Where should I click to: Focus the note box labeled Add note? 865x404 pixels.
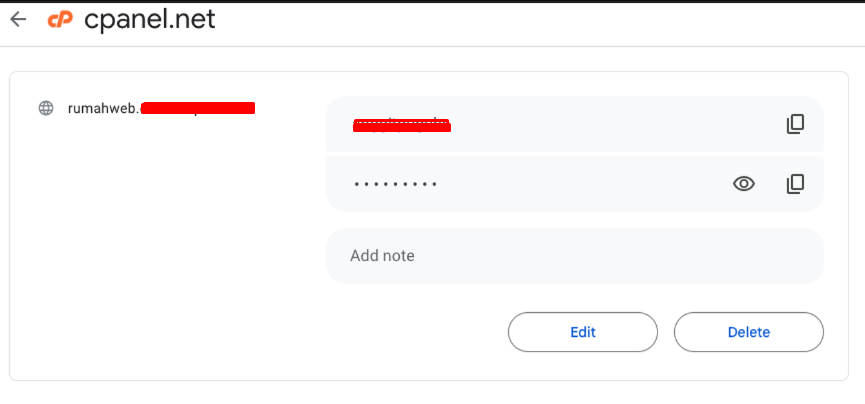[574, 256]
